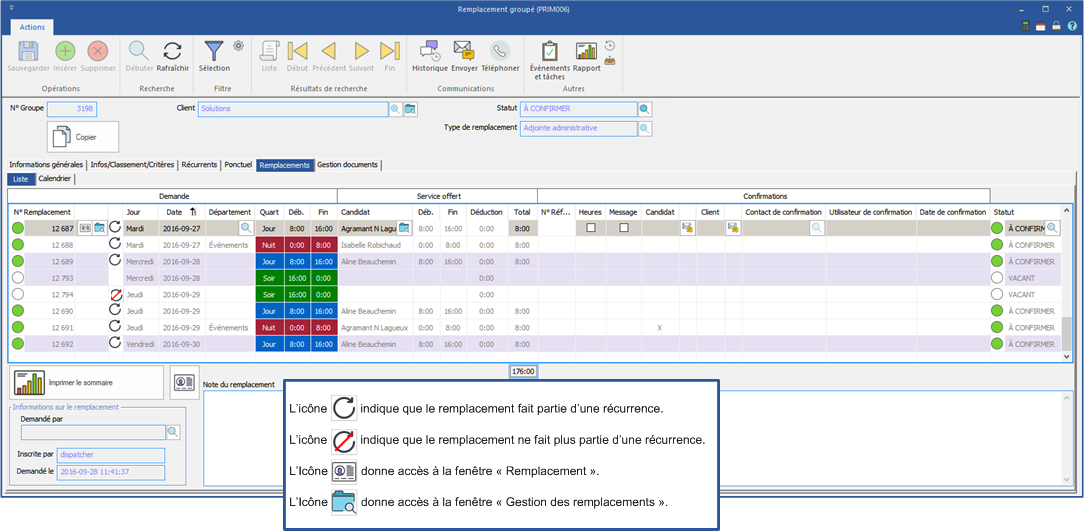The image size is (1084, 531).
Task: Click the padlock icon in title bar
Action: 1056,26
